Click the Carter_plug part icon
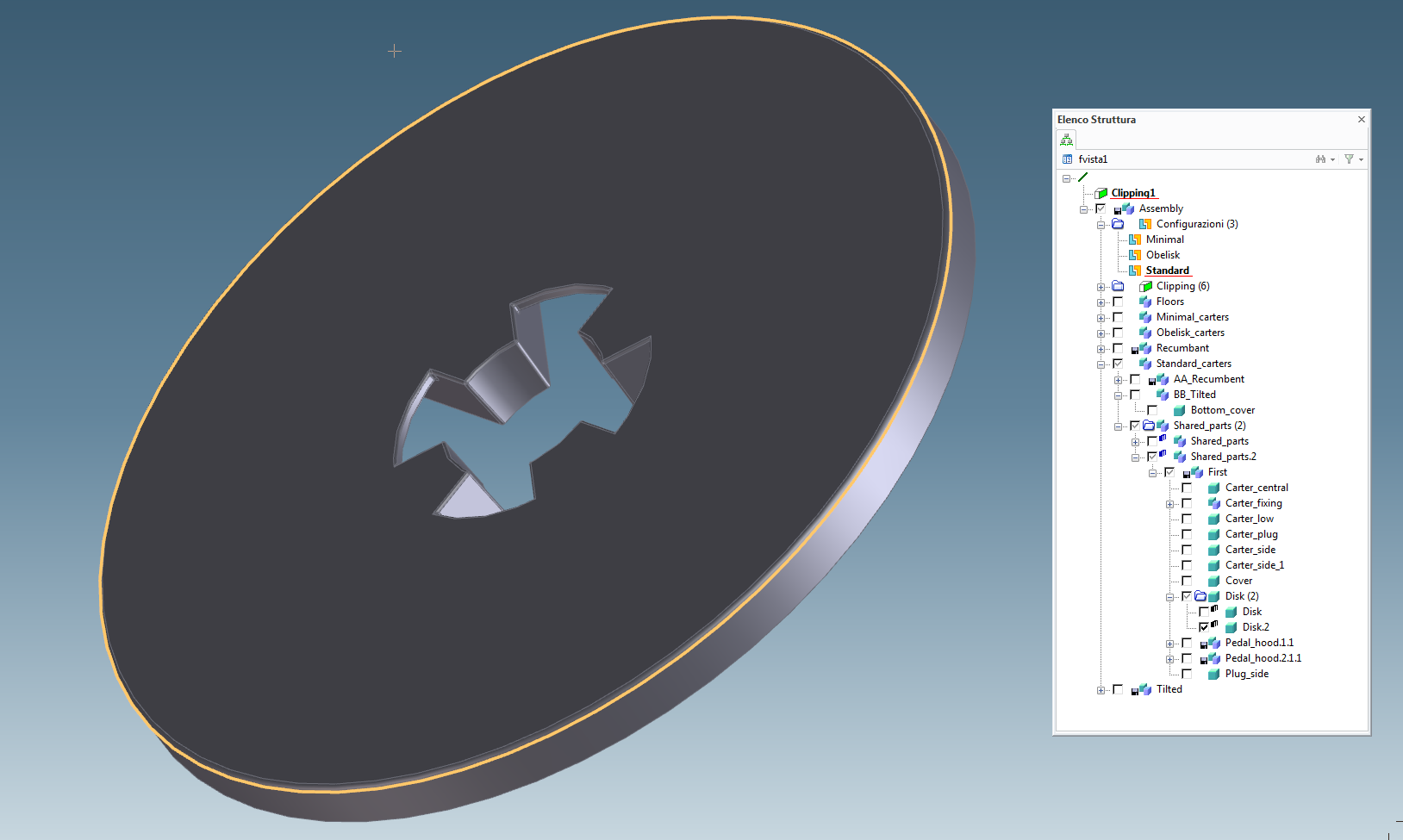The image size is (1403, 840). (1214, 534)
